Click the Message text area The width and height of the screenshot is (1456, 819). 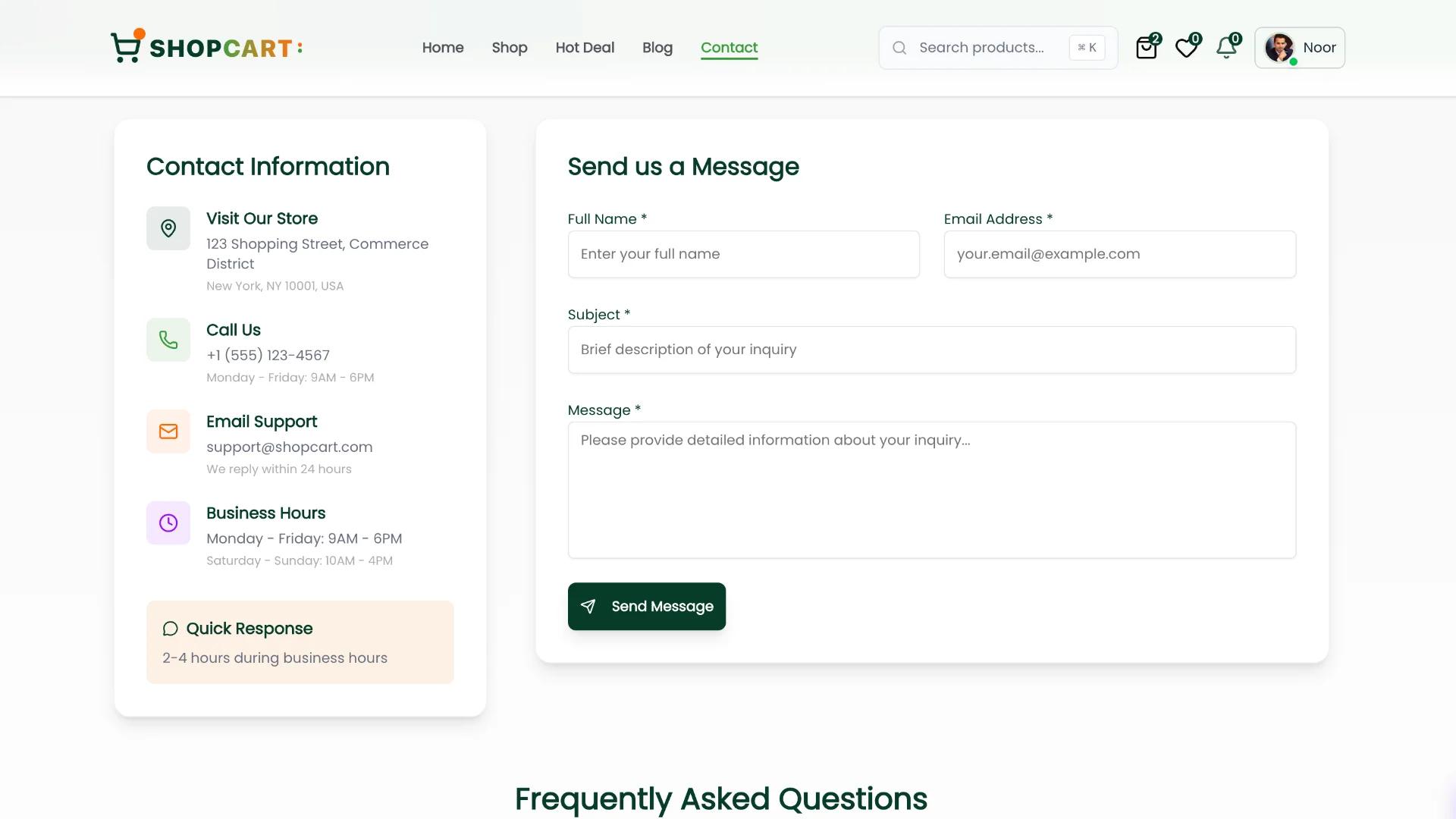[931, 490]
